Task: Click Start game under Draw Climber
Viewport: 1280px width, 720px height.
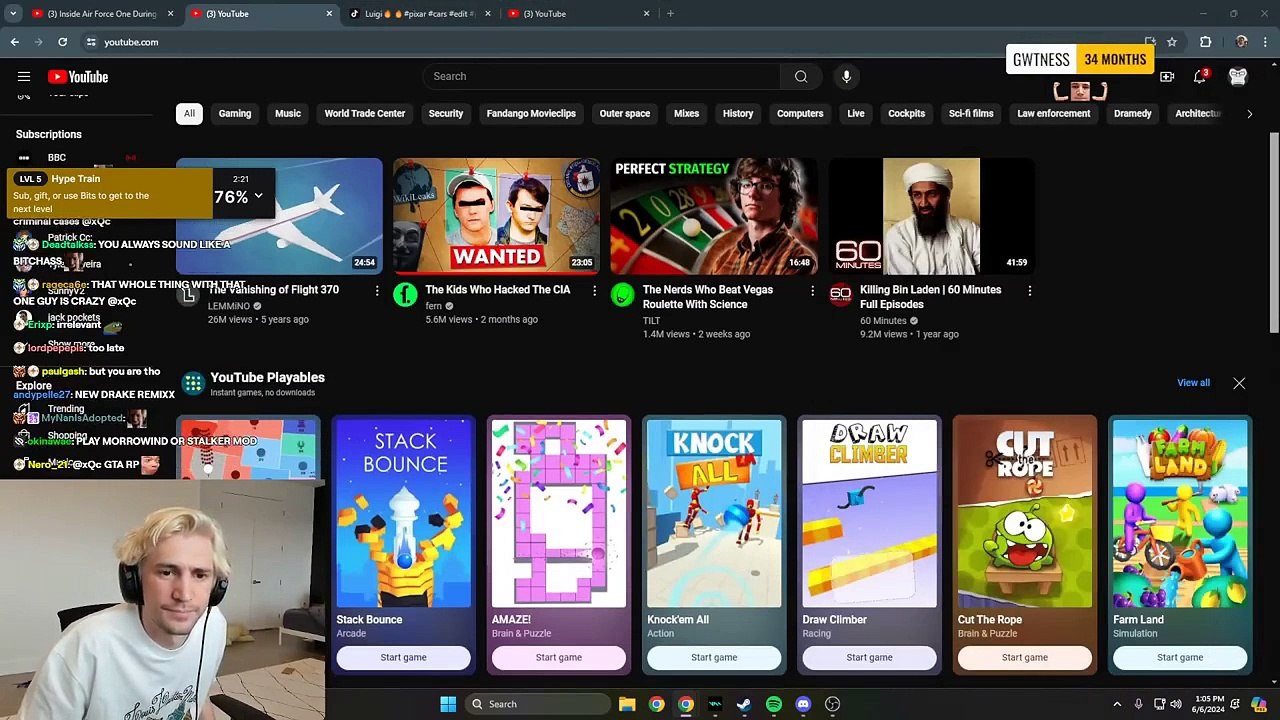Action: coord(869,658)
